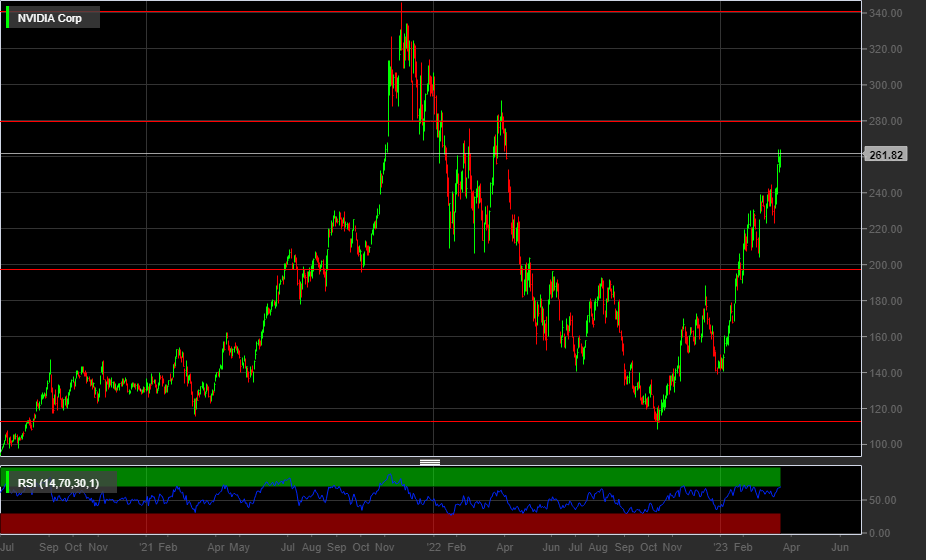The image size is (926, 560).
Task: Click the '22 year label on time axis
Action: coord(434,548)
